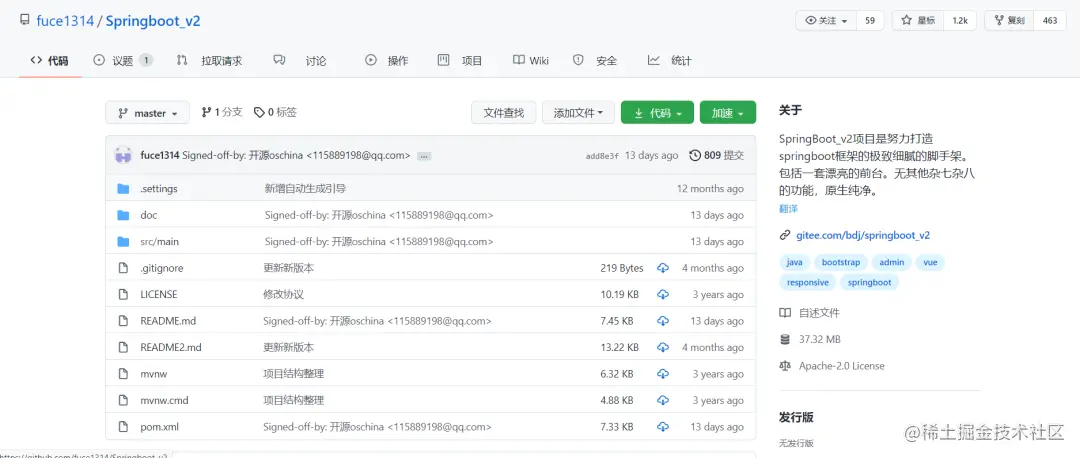Switch to the 讨论 tab

[300, 61]
